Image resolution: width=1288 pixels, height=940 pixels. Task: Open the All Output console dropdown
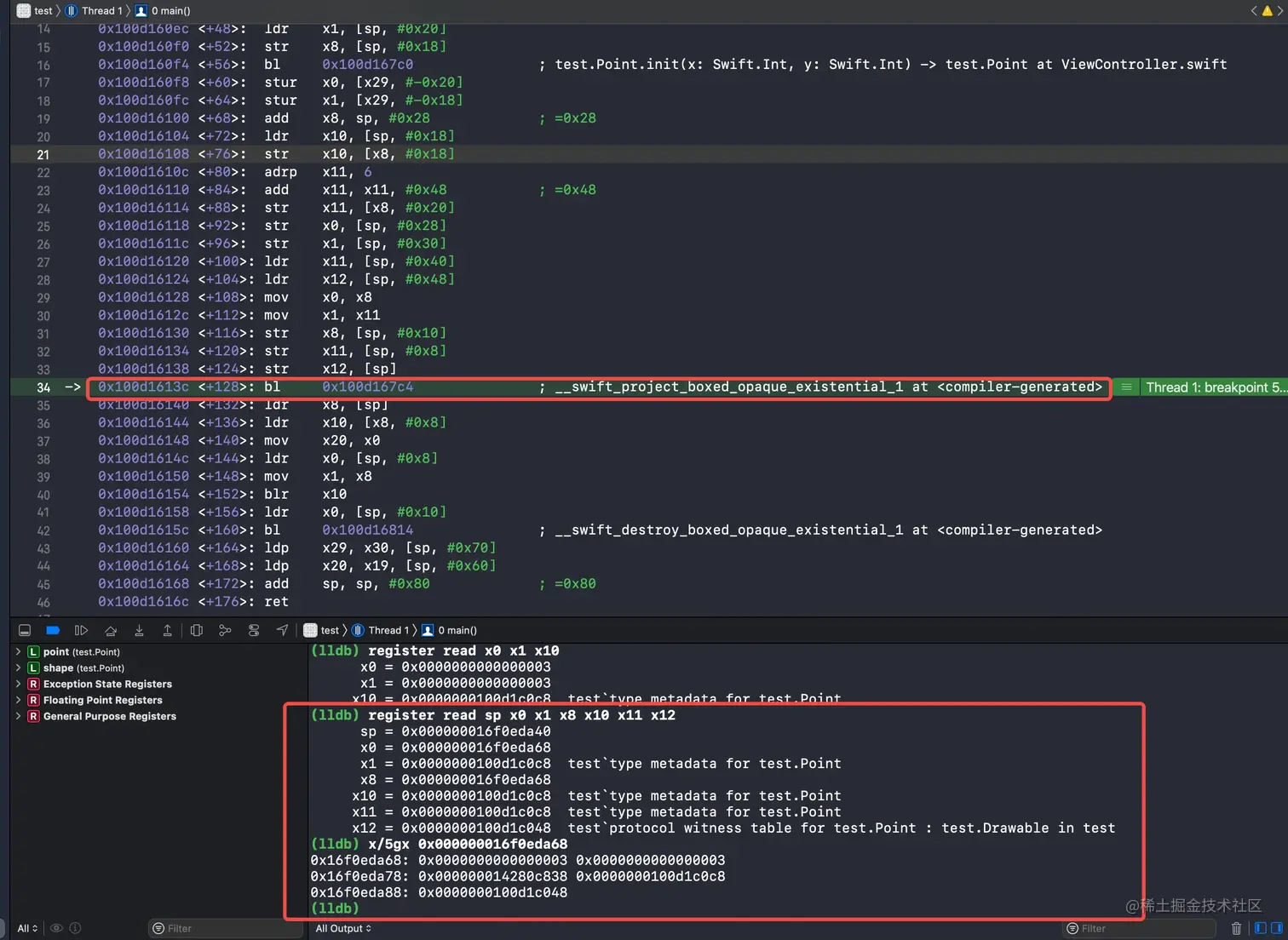(x=343, y=928)
